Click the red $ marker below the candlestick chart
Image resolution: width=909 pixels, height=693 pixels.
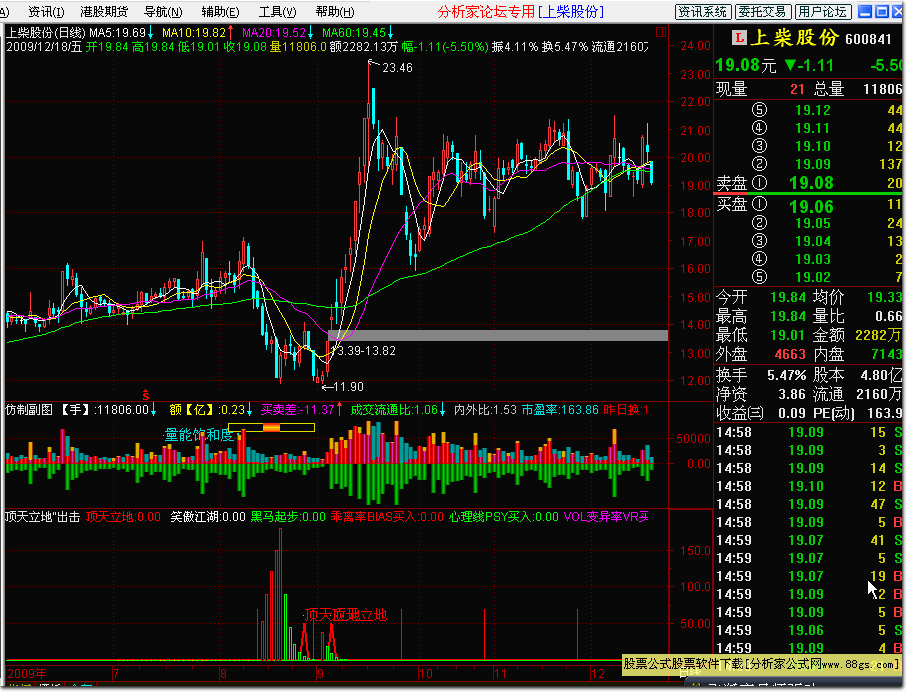pyautogui.click(x=146, y=395)
